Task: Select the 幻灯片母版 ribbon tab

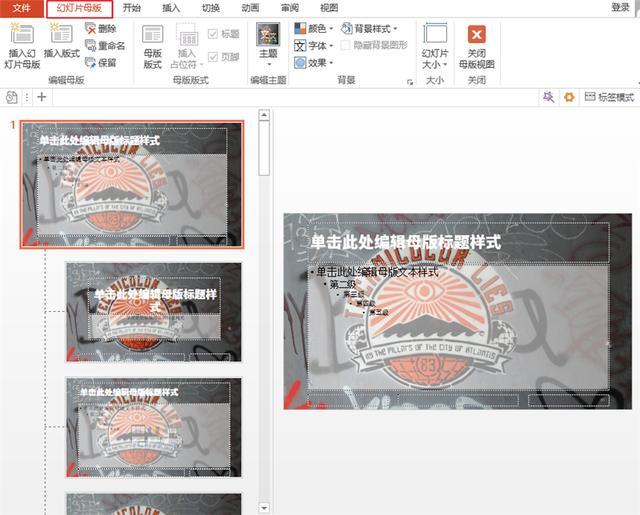Action: (80, 8)
